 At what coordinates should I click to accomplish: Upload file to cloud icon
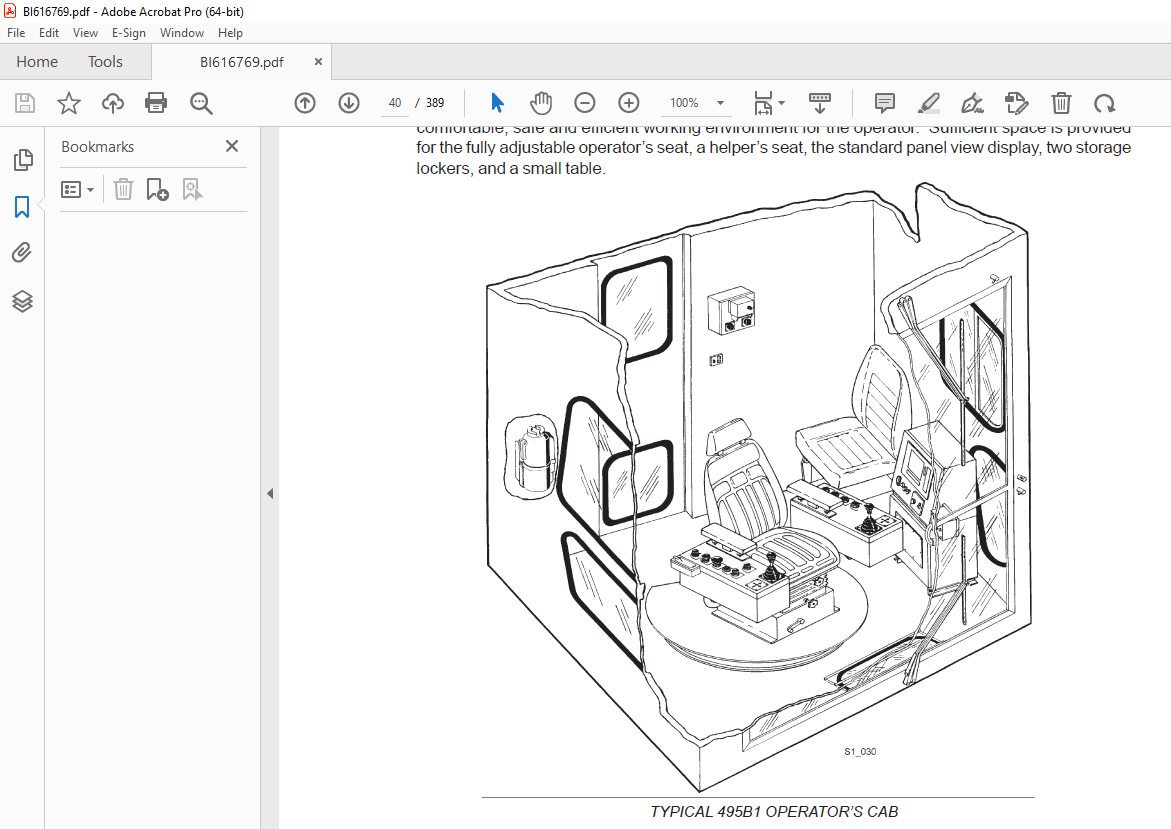(113, 103)
